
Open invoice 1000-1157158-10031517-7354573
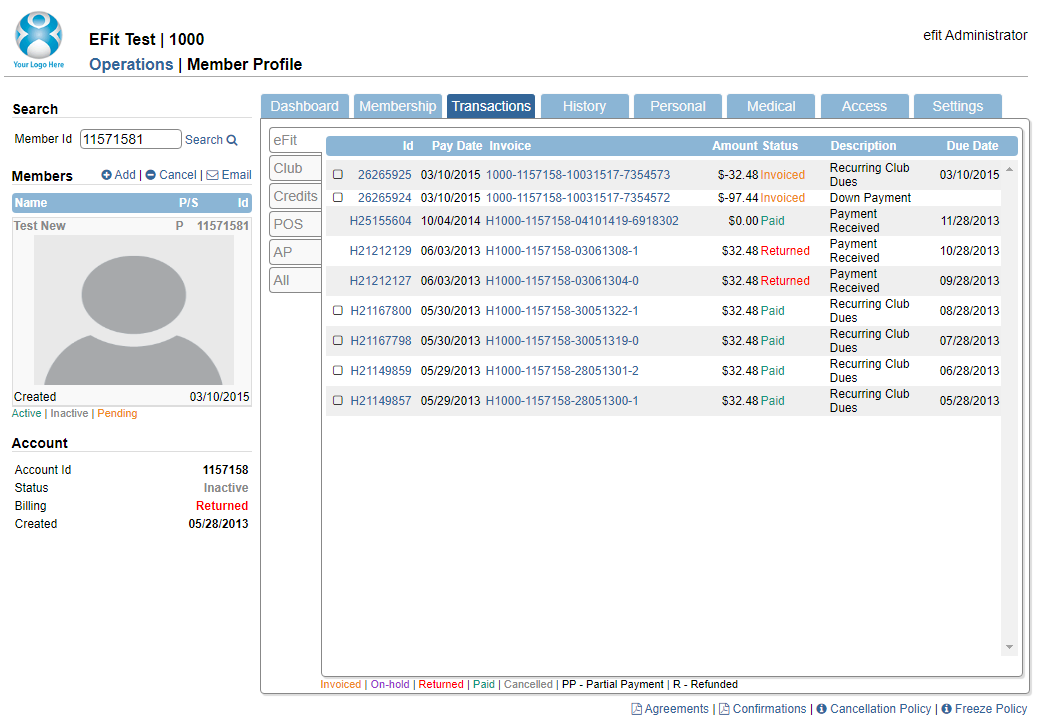[578, 175]
